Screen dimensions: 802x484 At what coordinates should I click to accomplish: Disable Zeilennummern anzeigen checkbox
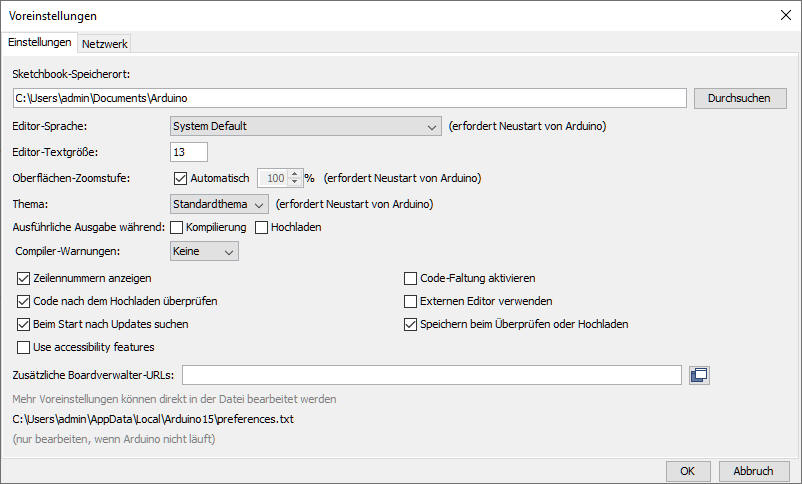(x=24, y=278)
